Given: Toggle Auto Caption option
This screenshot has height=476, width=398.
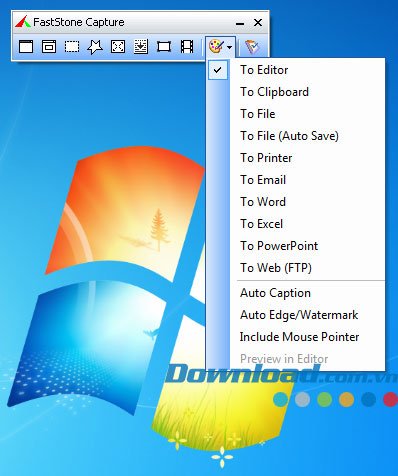Looking at the screenshot, I should (296, 293).
